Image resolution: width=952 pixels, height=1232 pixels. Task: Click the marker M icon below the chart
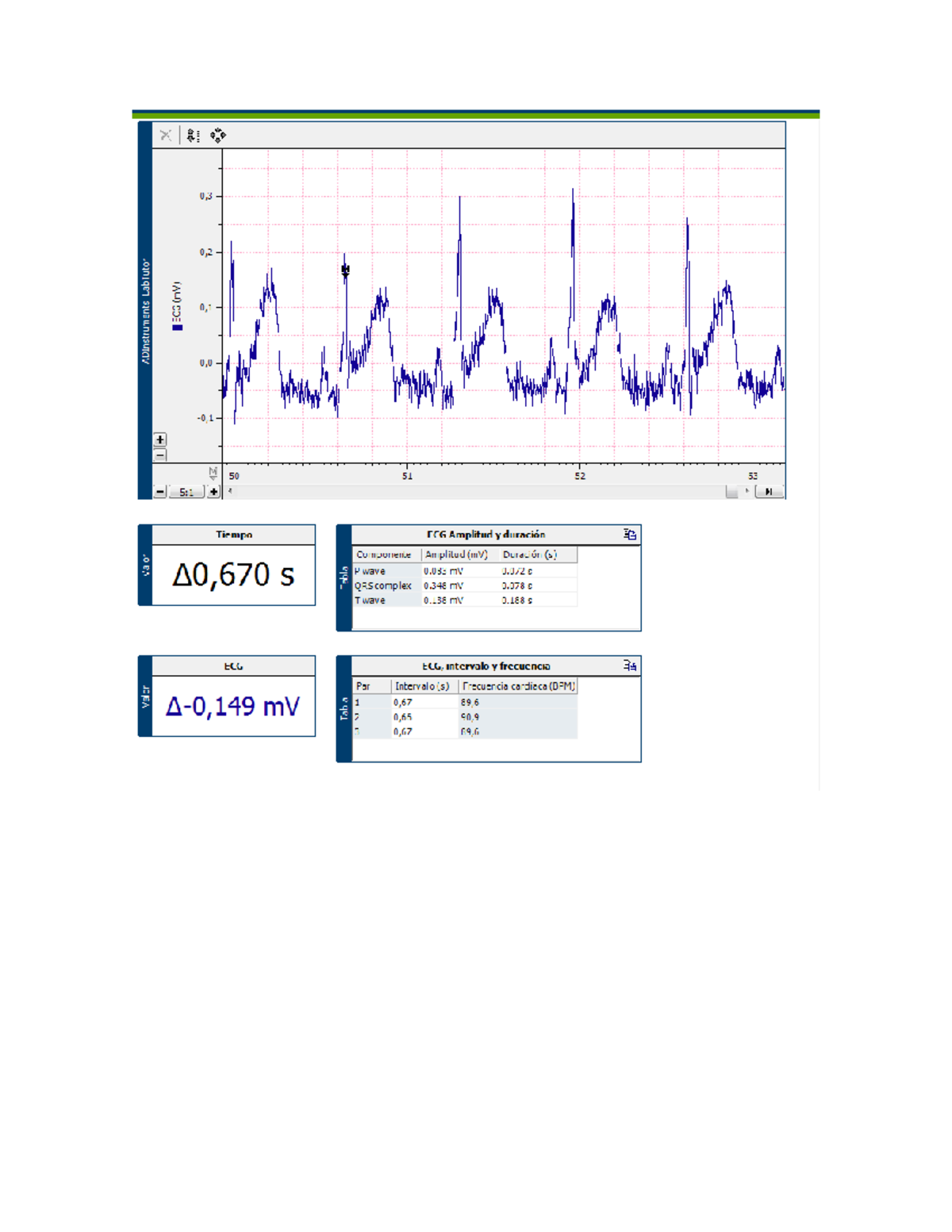(x=213, y=474)
